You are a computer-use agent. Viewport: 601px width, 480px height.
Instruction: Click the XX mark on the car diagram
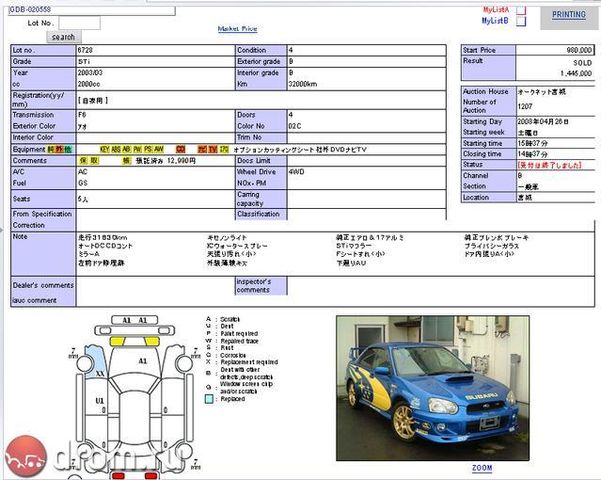[100, 373]
